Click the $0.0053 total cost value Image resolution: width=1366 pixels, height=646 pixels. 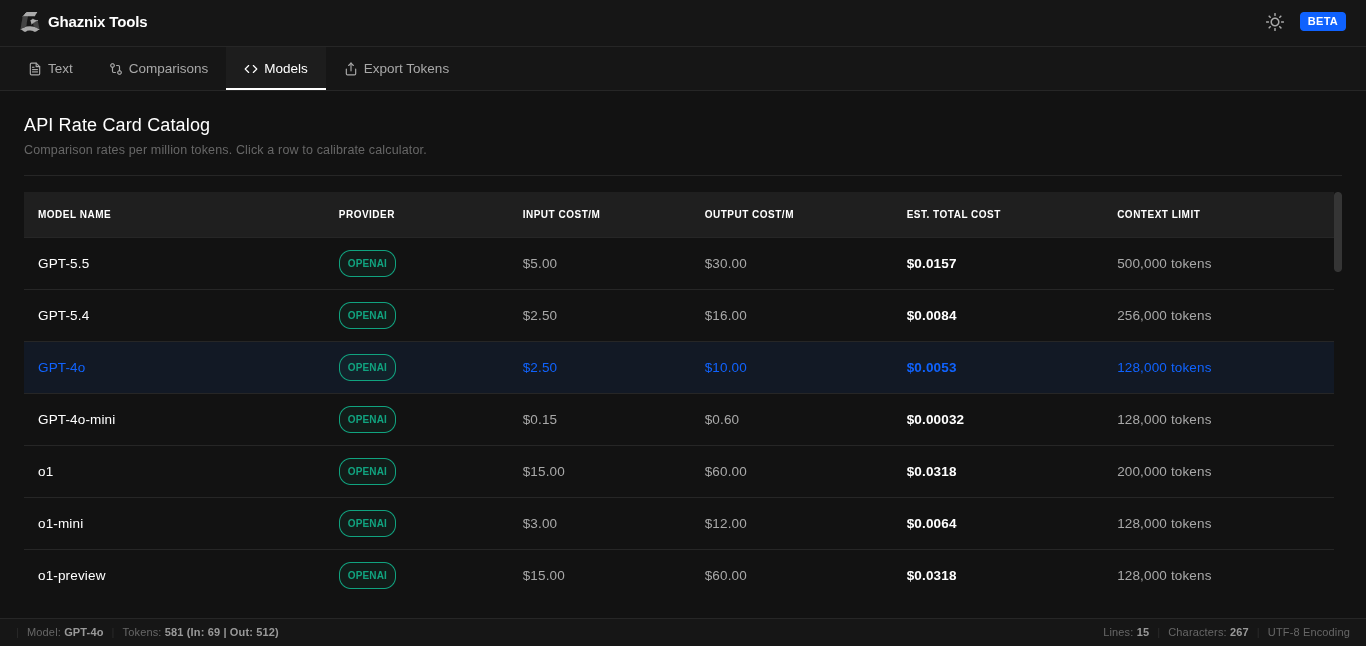coord(932,368)
